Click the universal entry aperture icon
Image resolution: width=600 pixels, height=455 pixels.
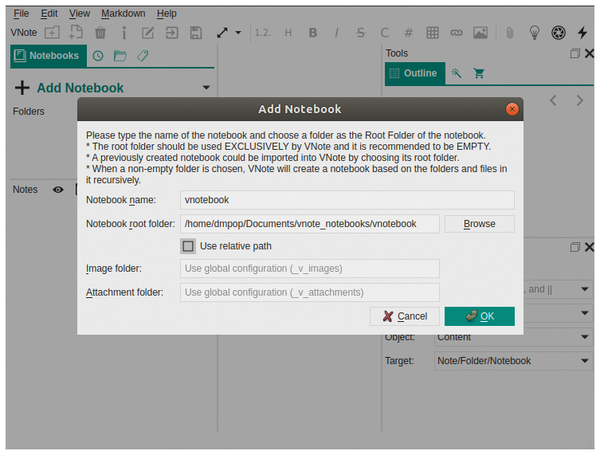click(x=558, y=33)
